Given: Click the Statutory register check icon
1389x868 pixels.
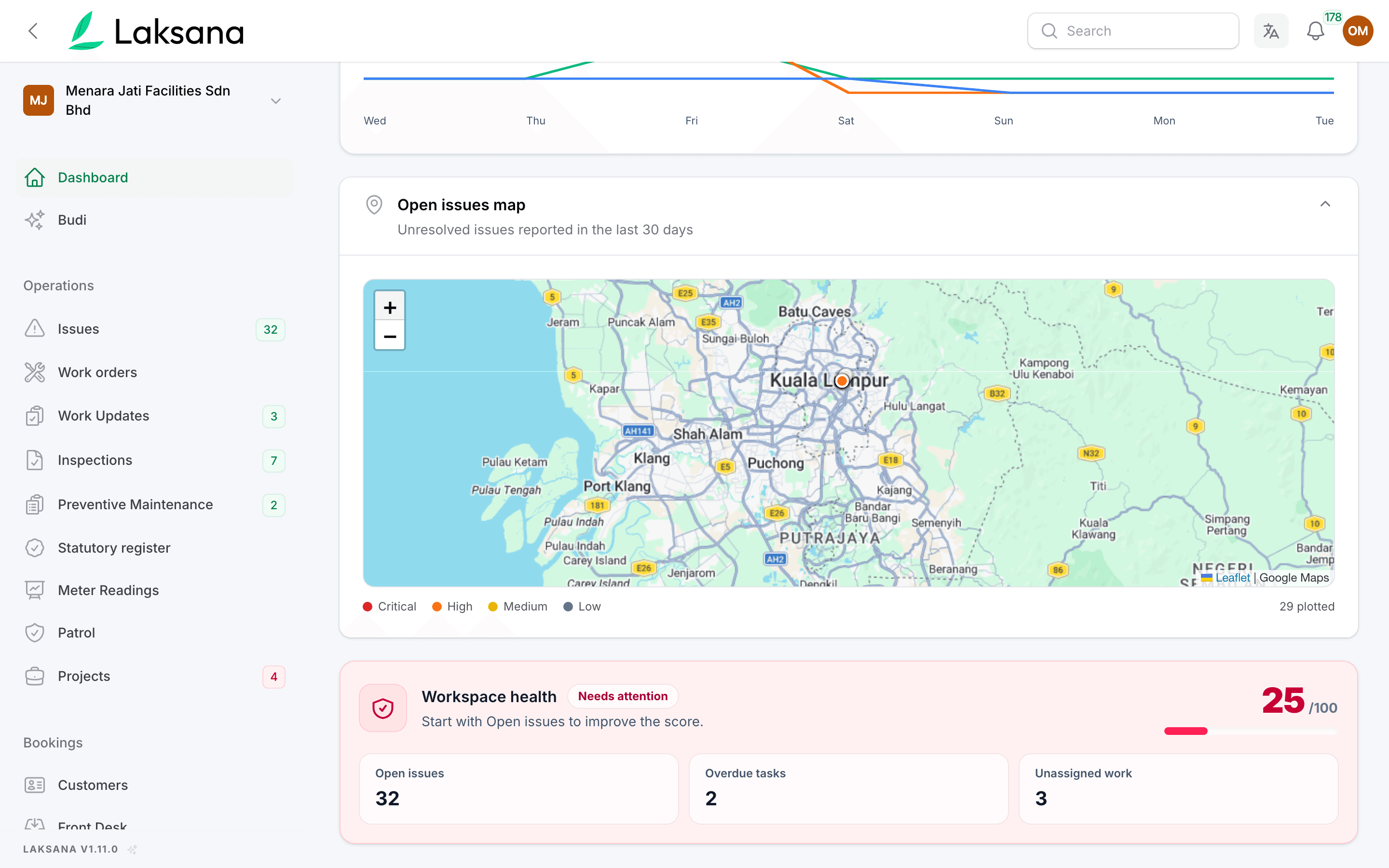Looking at the screenshot, I should [x=34, y=548].
